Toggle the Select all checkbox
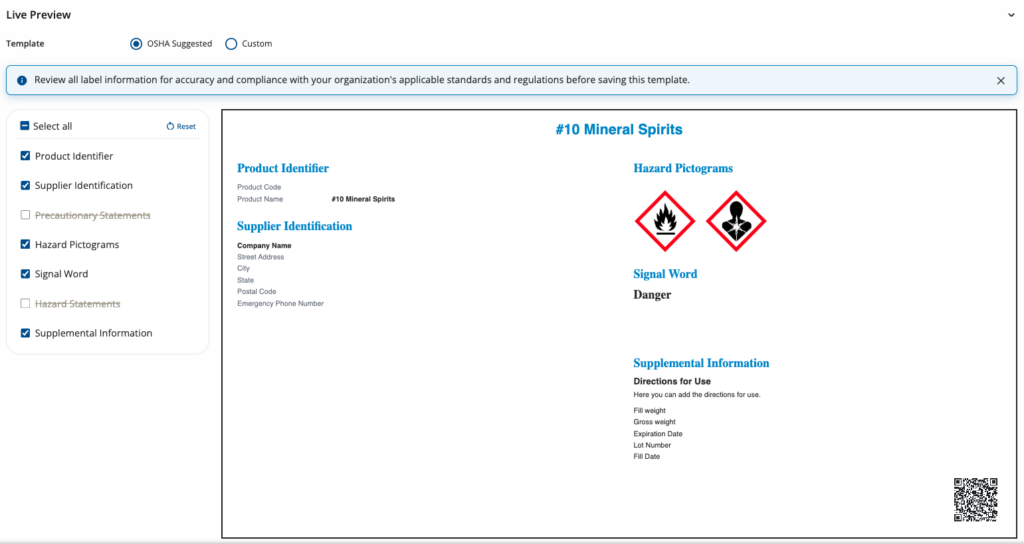Image resolution: width=1024 pixels, height=544 pixels. (x=25, y=125)
